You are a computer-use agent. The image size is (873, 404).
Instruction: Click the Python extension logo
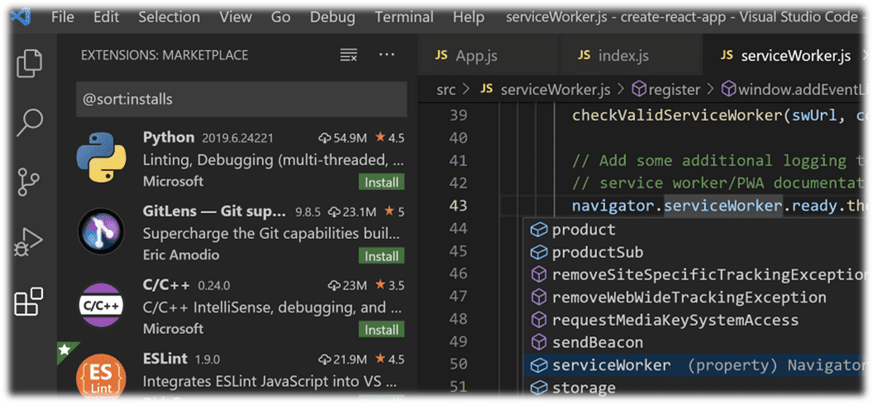(100, 159)
